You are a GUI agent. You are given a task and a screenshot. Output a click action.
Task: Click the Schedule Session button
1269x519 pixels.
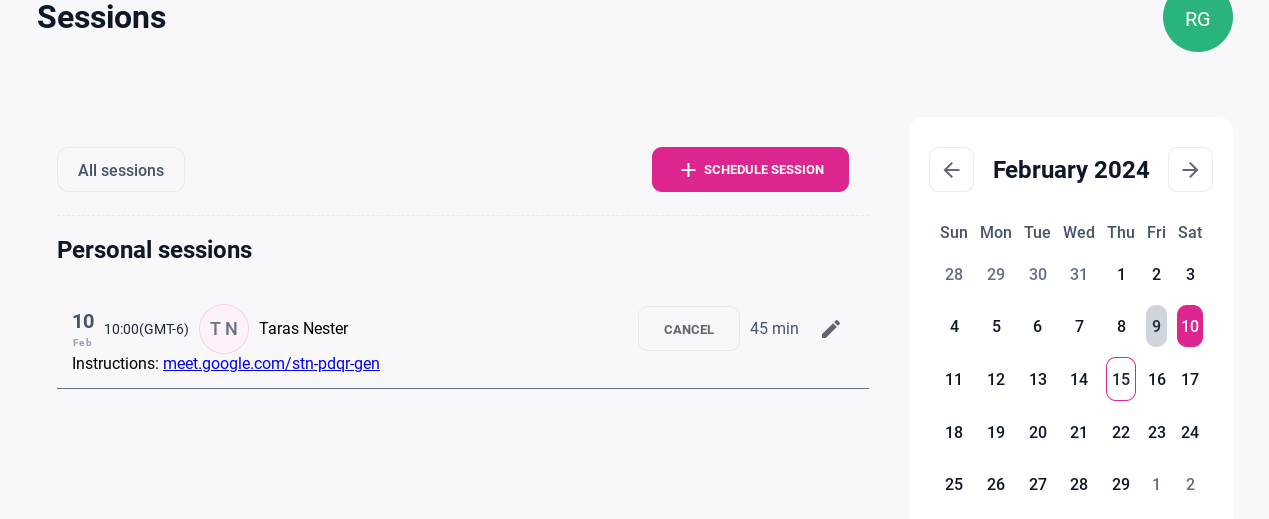[750, 170]
